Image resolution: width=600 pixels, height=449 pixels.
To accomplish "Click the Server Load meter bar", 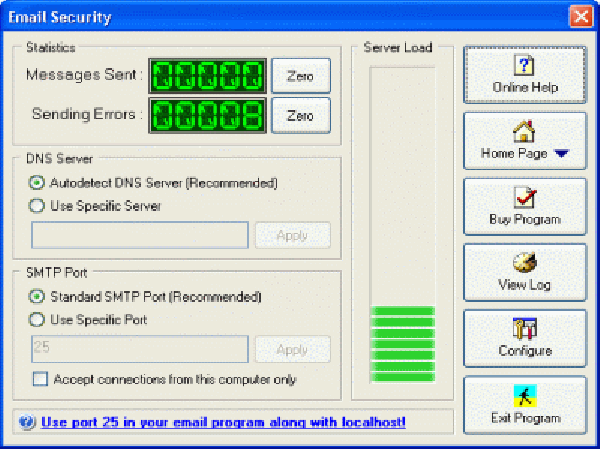I will pyautogui.click(x=403, y=225).
